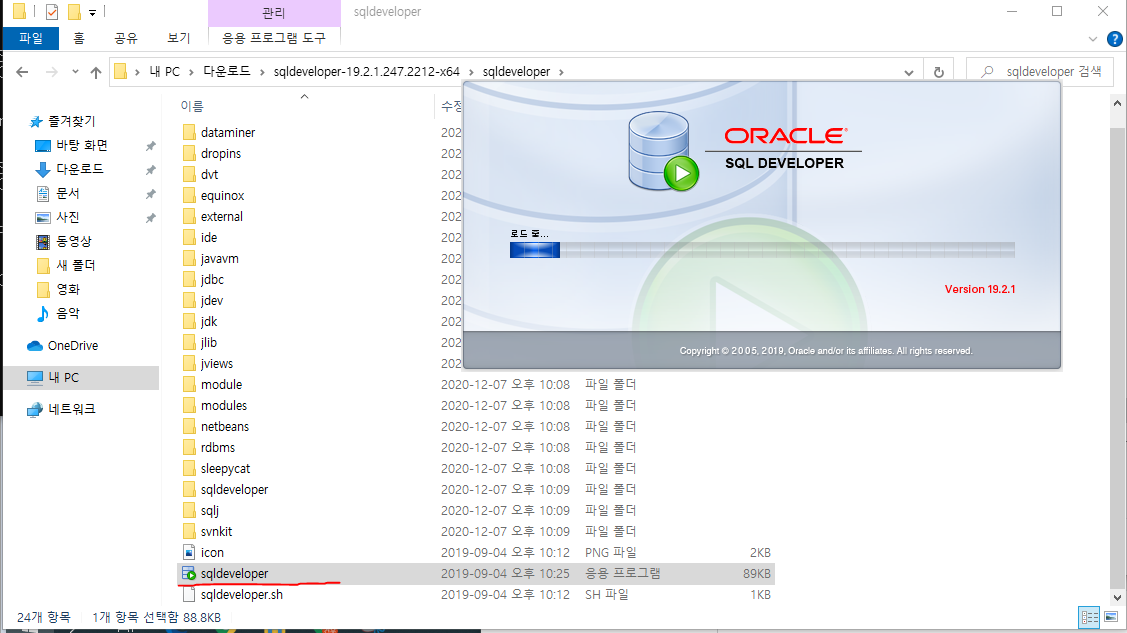
Task: Select the sqldeveloper application file
Action: point(234,573)
